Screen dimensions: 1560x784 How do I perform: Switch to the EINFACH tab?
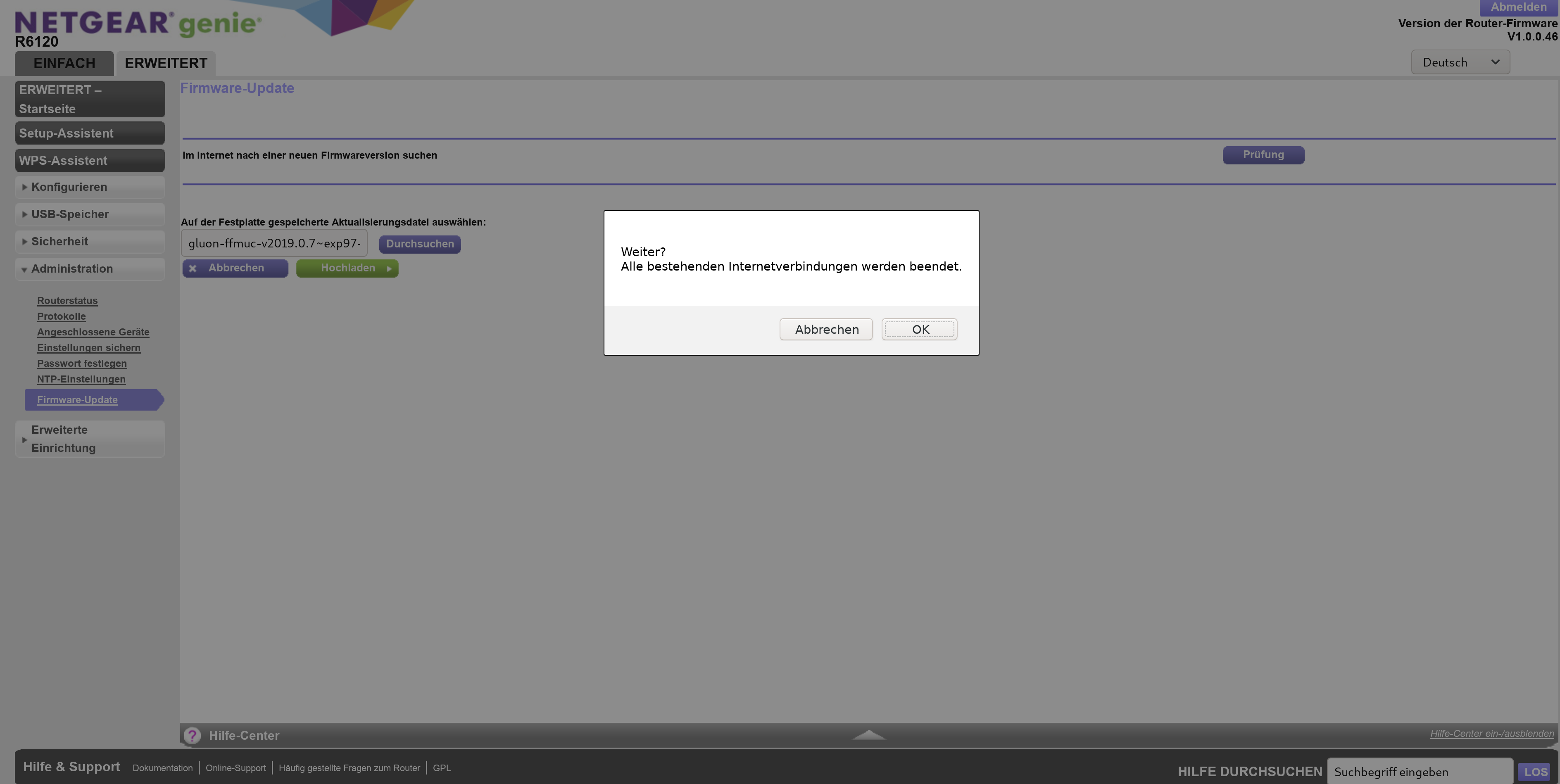click(64, 64)
